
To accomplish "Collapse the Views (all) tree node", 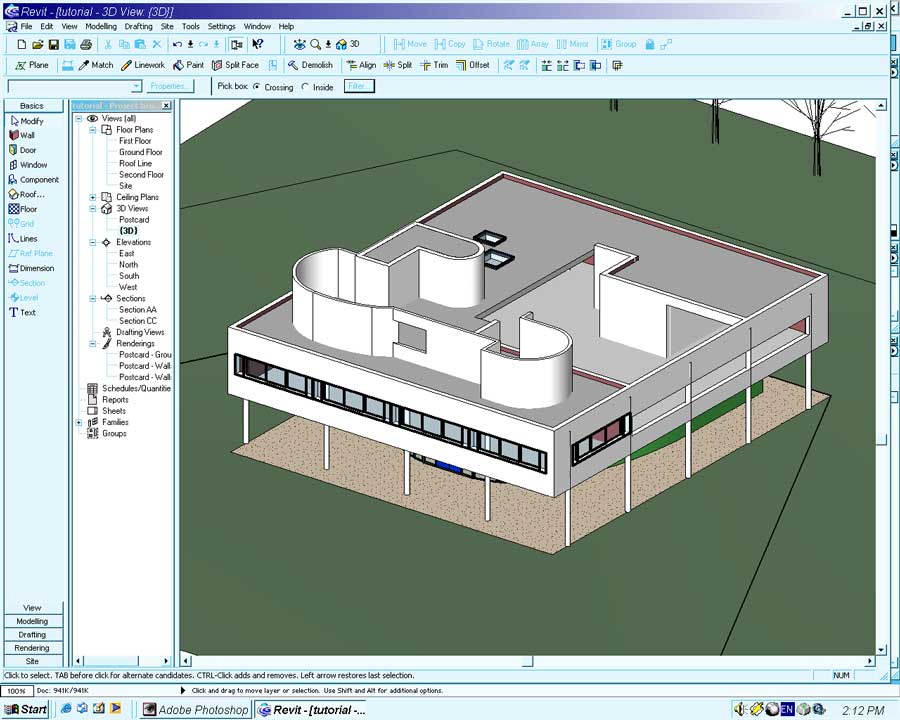I will point(79,119).
